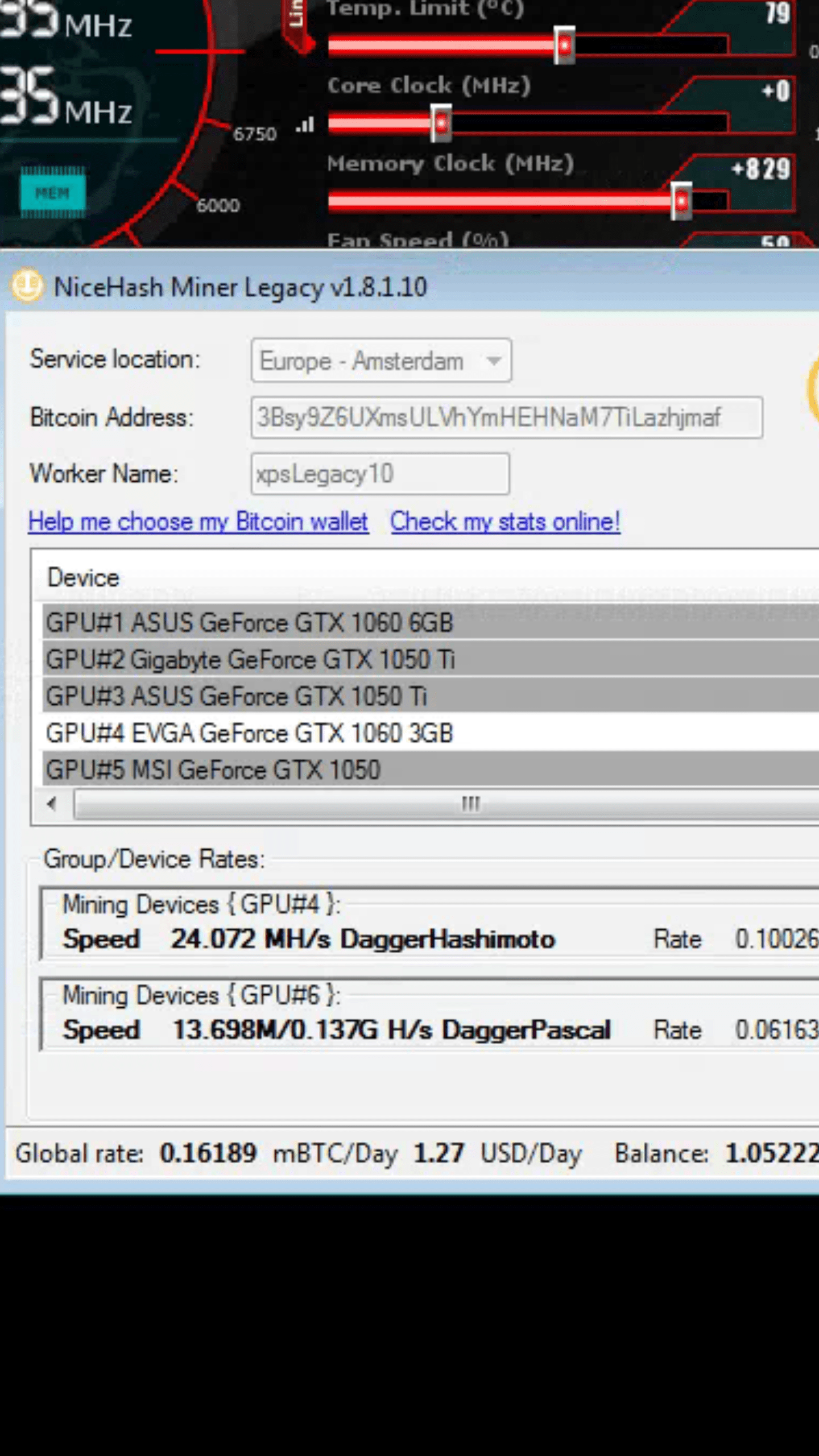Screen dimensions: 819x1456
Task: Click the Core Clock slider handle
Action: click(x=441, y=123)
